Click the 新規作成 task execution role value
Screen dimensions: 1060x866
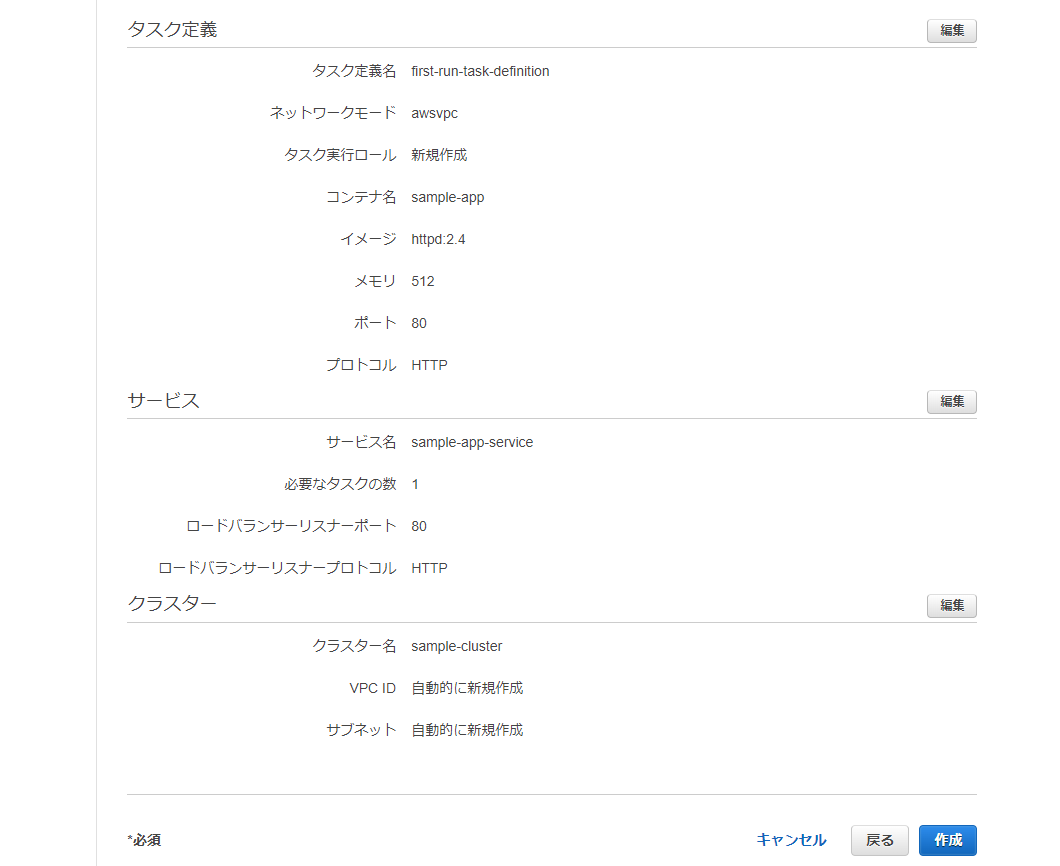pyautogui.click(x=439, y=155)
